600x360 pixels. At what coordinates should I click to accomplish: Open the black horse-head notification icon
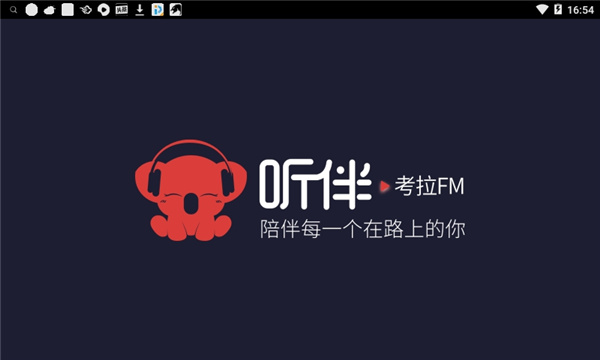[176, 10]
